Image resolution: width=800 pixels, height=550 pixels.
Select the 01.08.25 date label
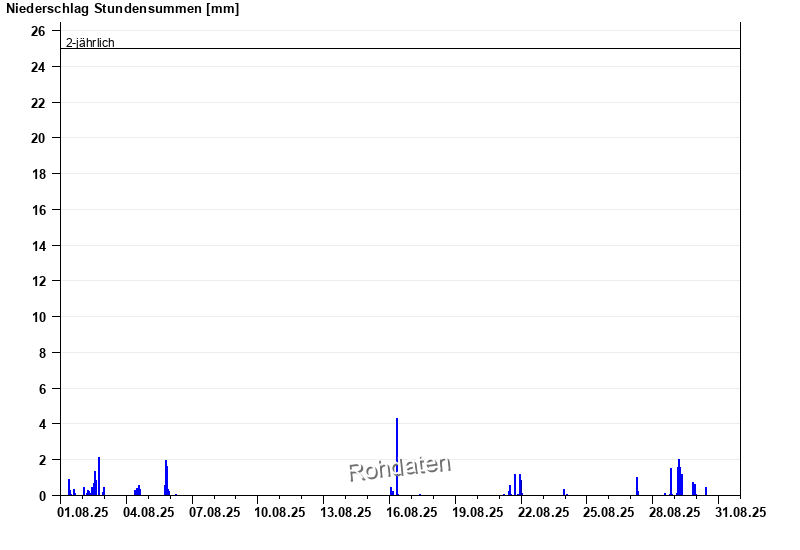coord(83,512)
